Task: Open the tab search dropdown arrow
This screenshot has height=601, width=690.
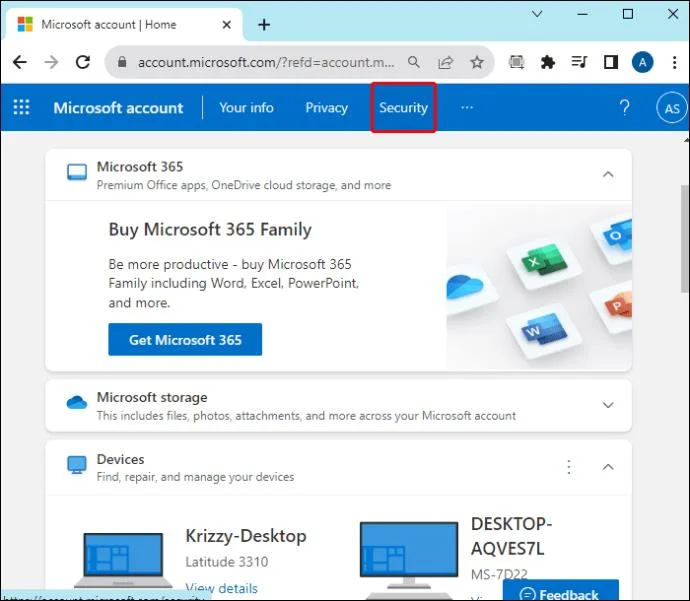Action: click(537, 14)
